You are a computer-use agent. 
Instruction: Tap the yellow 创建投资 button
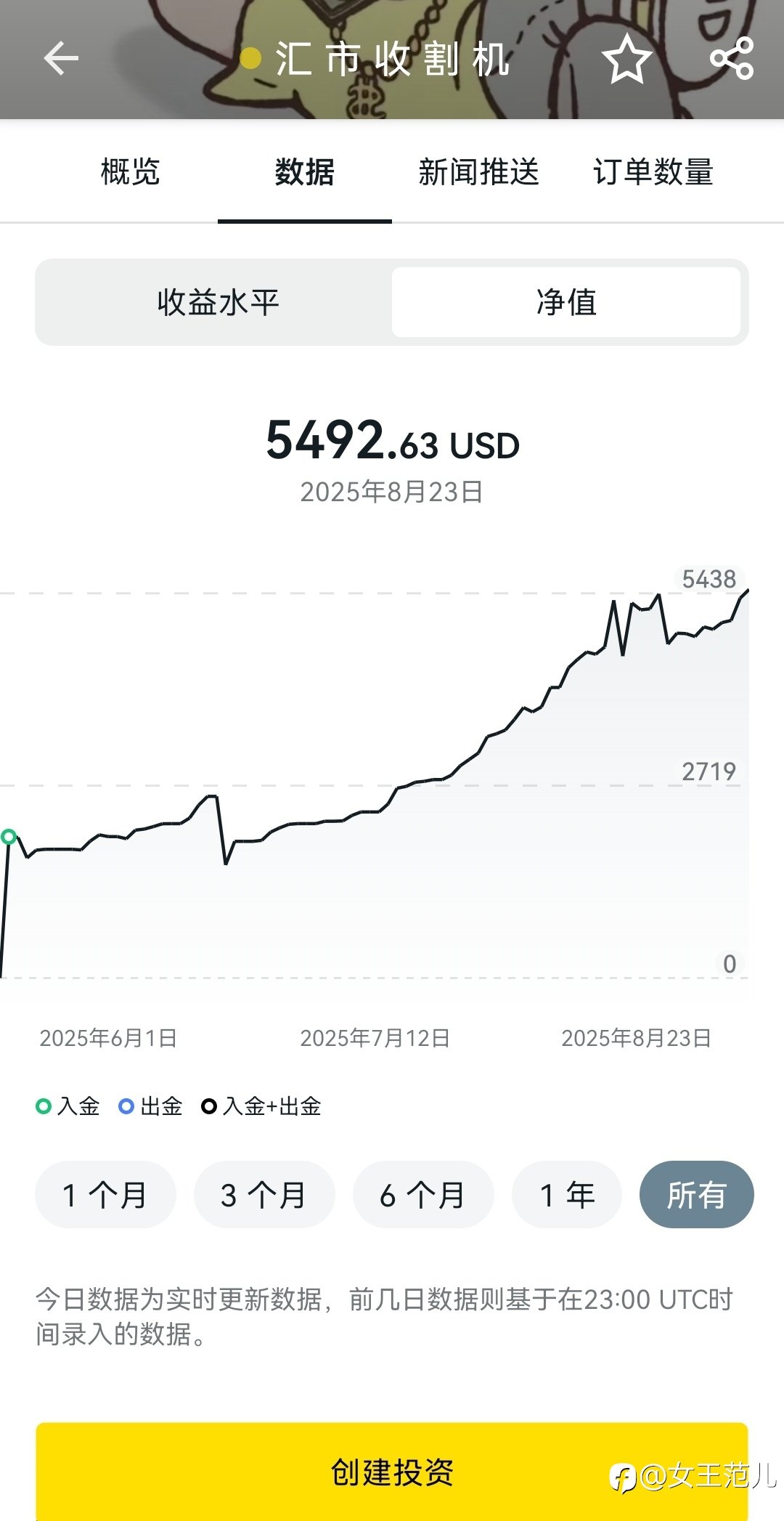point(392,1472)
